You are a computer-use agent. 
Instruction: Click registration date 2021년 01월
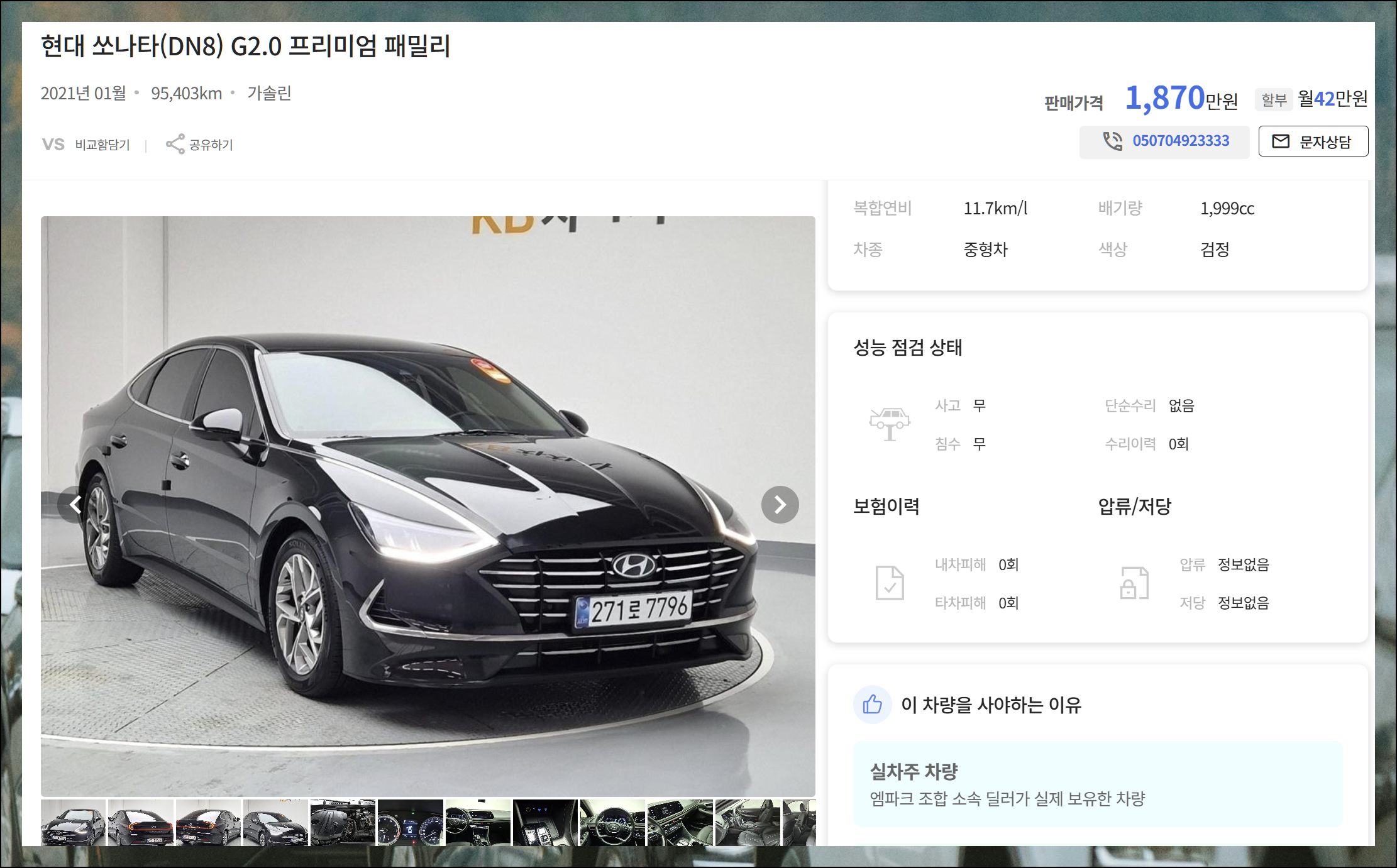pos(84,94)
